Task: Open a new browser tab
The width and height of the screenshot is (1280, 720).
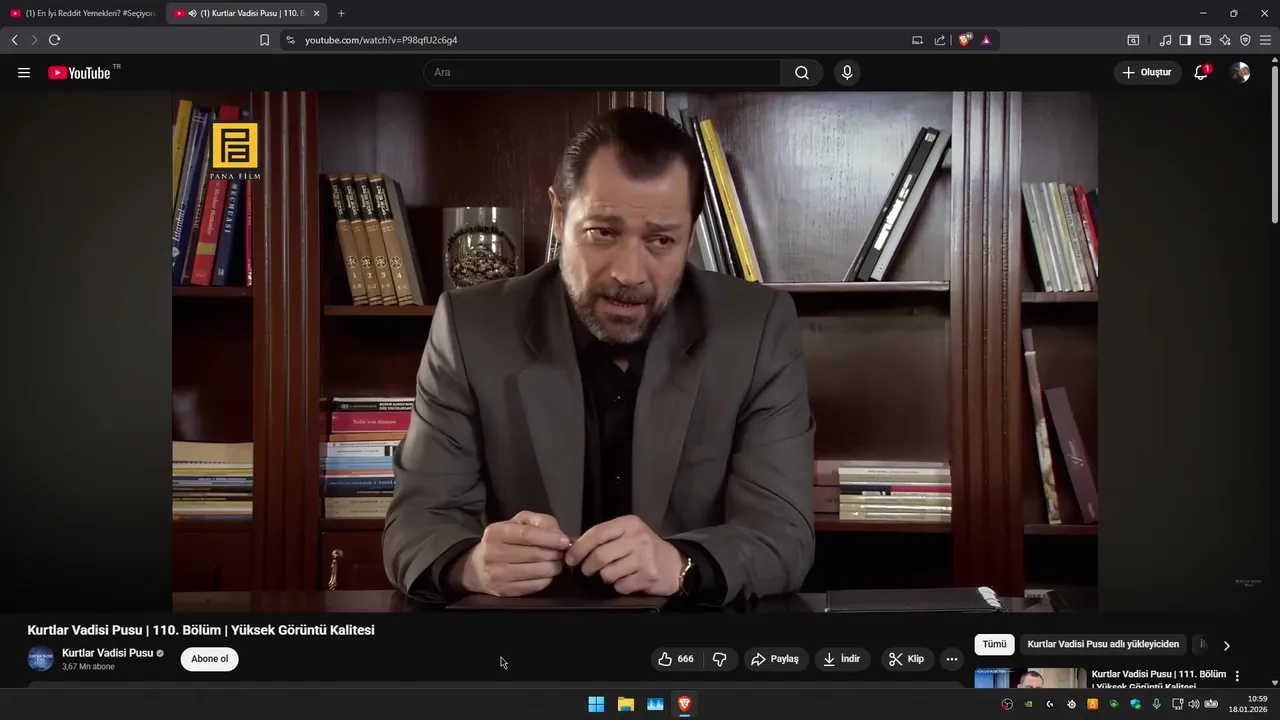Action: pos(341,13)
